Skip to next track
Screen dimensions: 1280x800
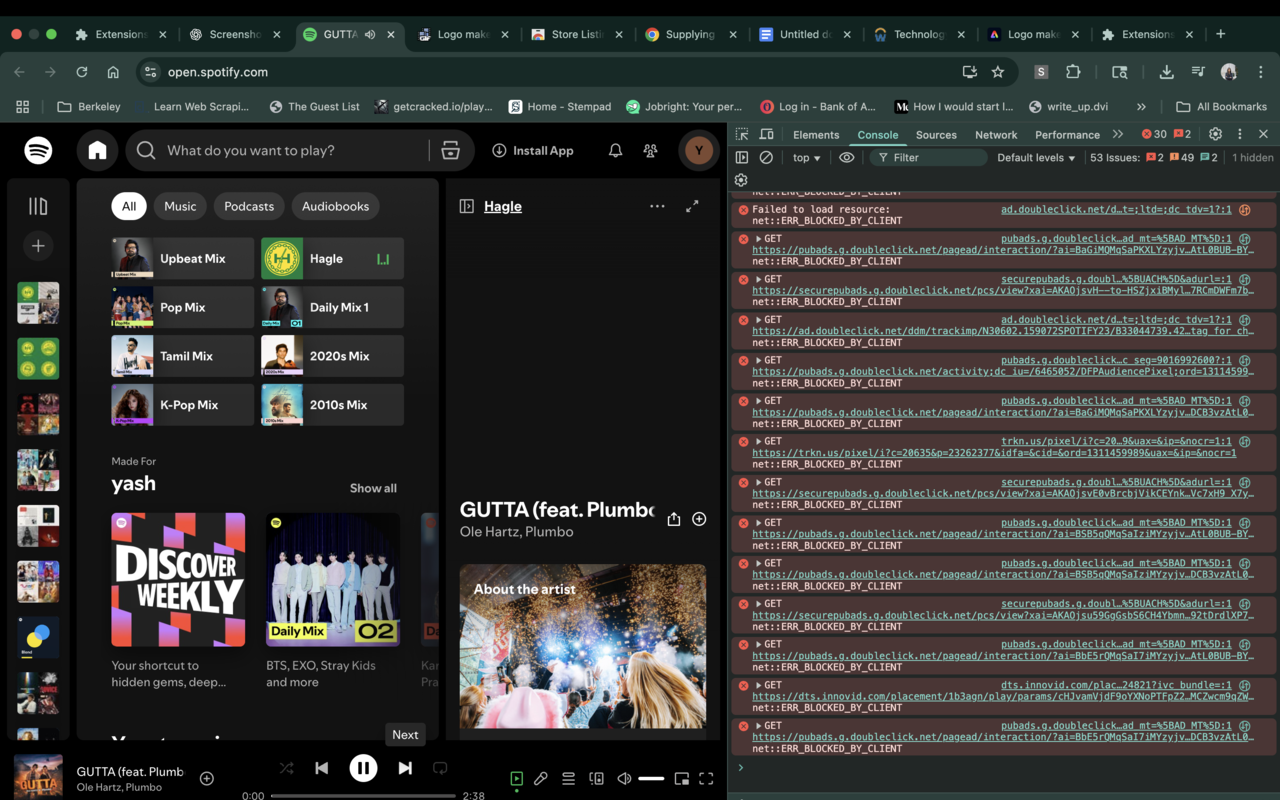pyautogui.click(x=405, y=768)
